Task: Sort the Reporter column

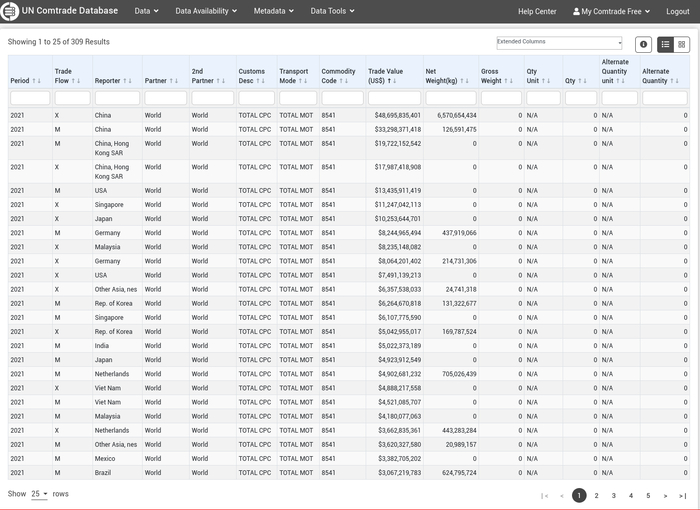Action: pyautogui.click(x=129, y=80)
